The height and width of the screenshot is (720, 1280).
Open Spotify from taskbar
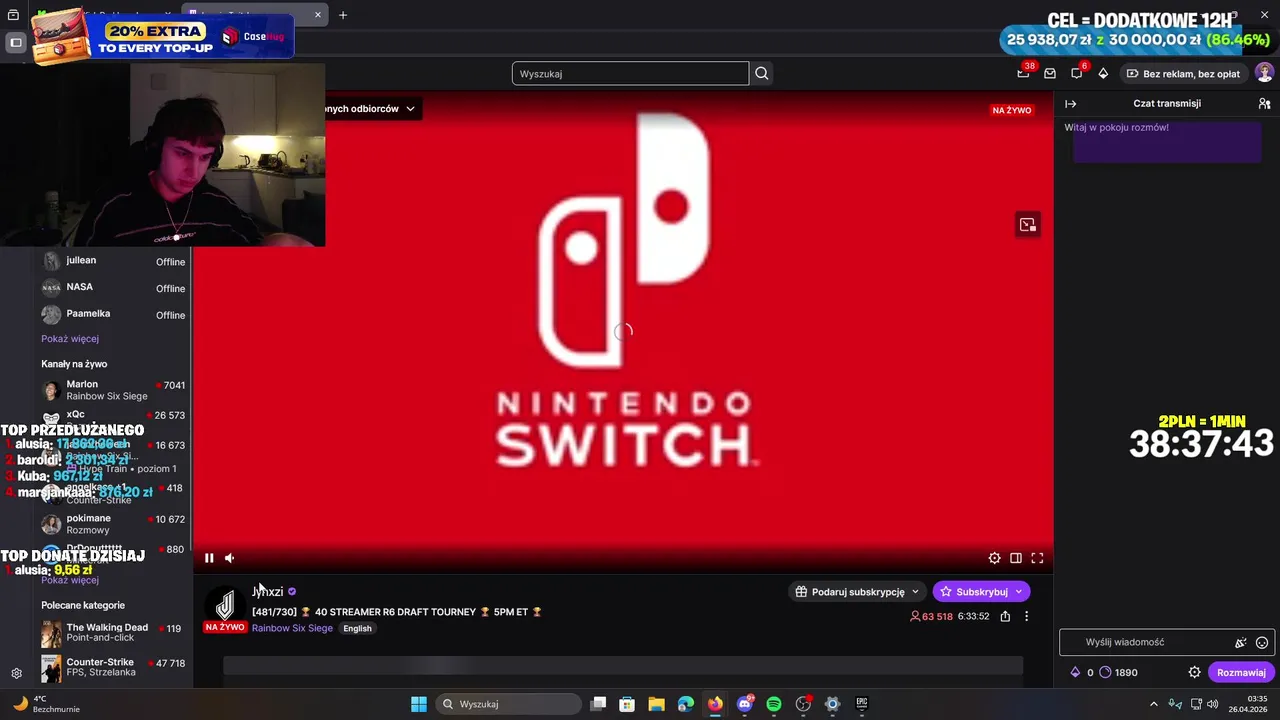774,704
